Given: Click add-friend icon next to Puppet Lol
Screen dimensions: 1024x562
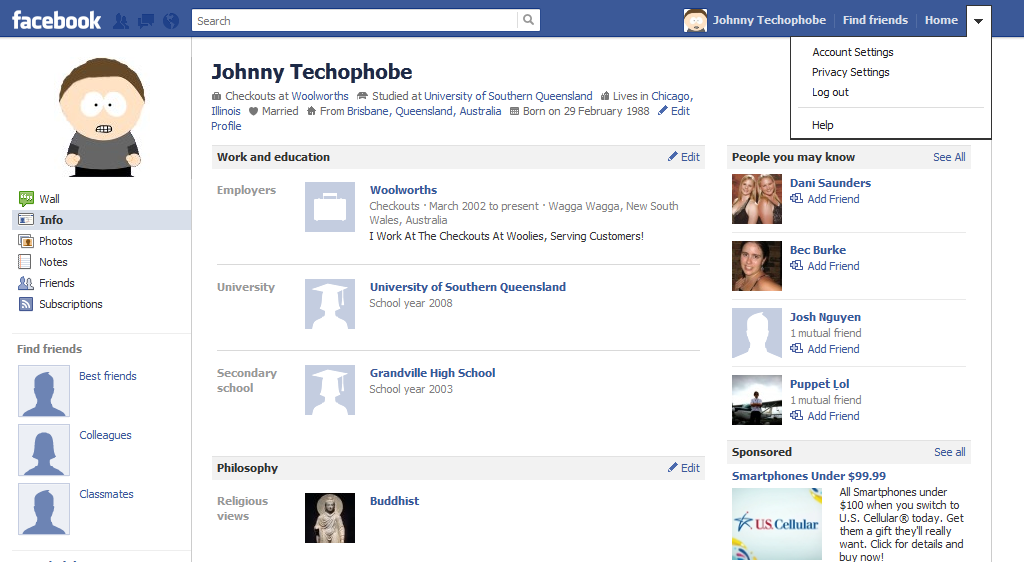Looking at the screenshot, I should coord(797,416).
